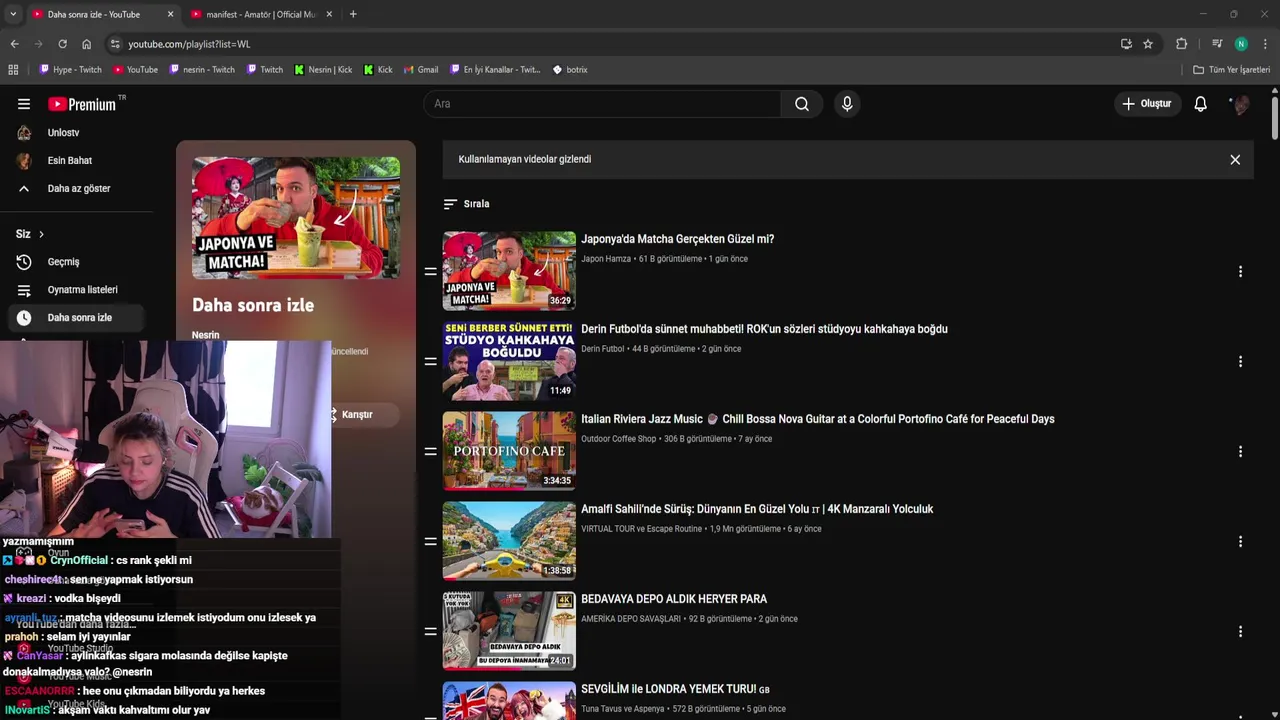This screenshot has width=1280, height=720.
Task: Start voice search with microphone icon
Action: click(847, 104)
